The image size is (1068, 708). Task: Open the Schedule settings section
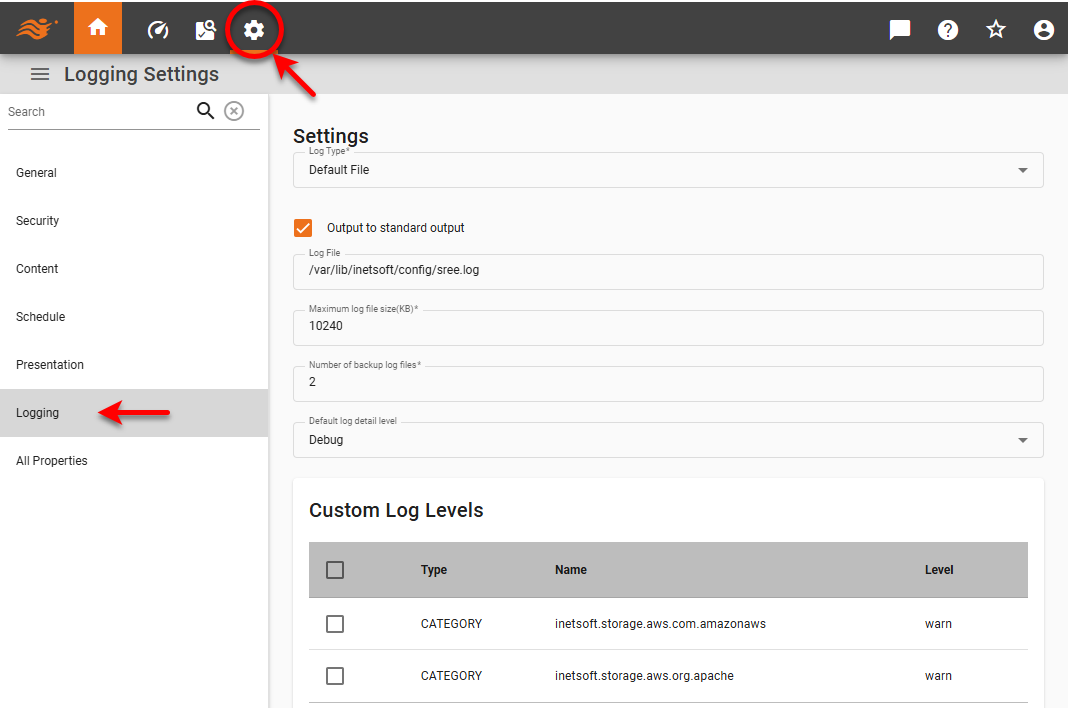click(40, 316)
